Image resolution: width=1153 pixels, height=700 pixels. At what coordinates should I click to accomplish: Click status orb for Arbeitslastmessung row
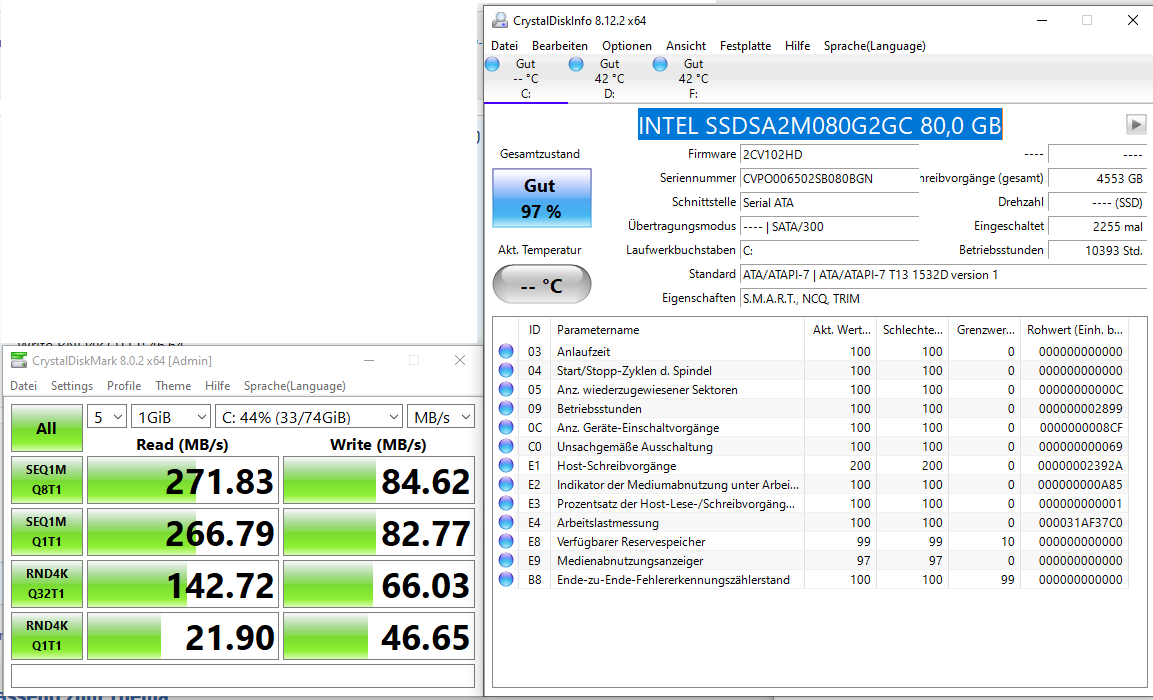point(506,523)
